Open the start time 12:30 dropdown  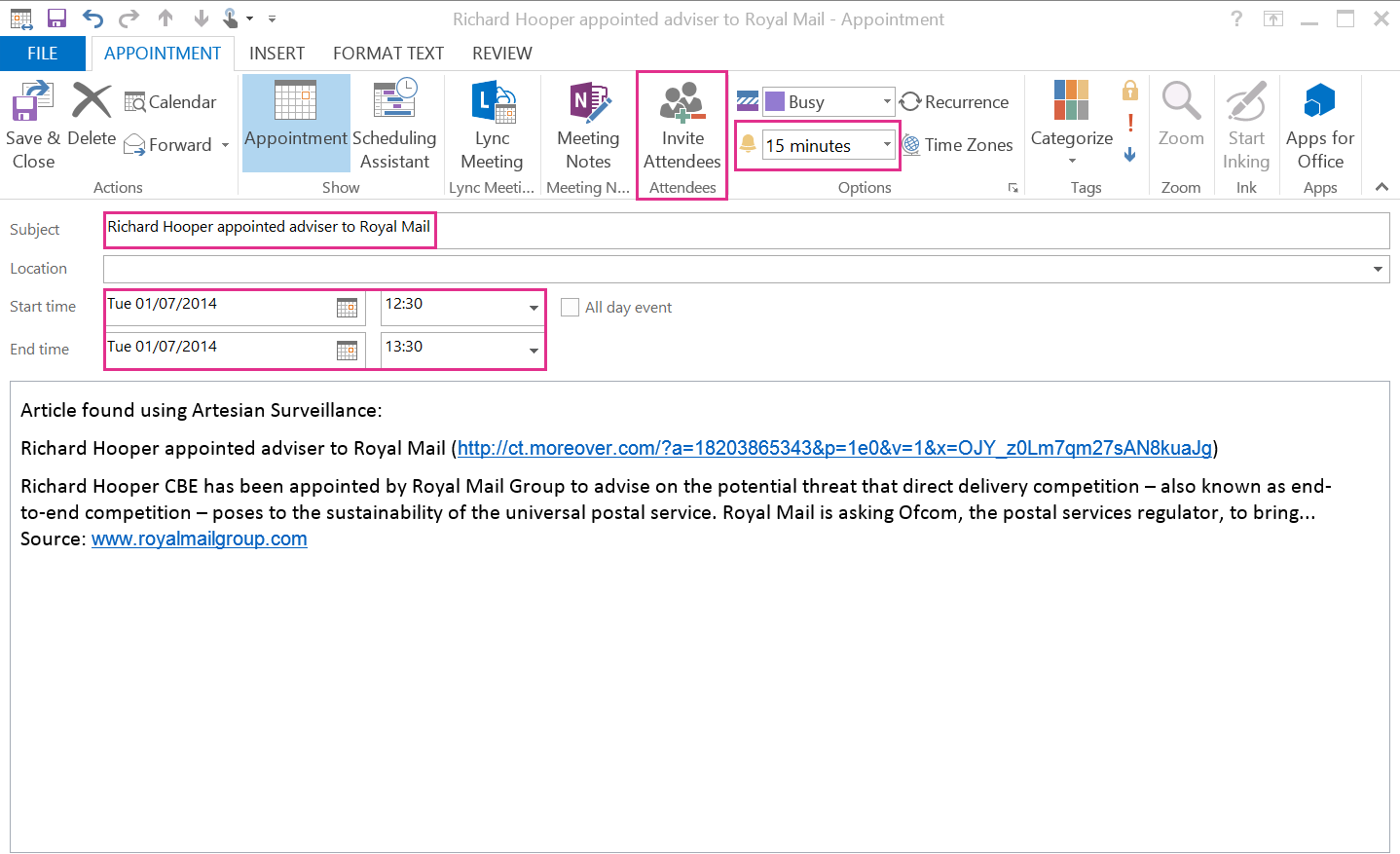click(x=534, y=308)
